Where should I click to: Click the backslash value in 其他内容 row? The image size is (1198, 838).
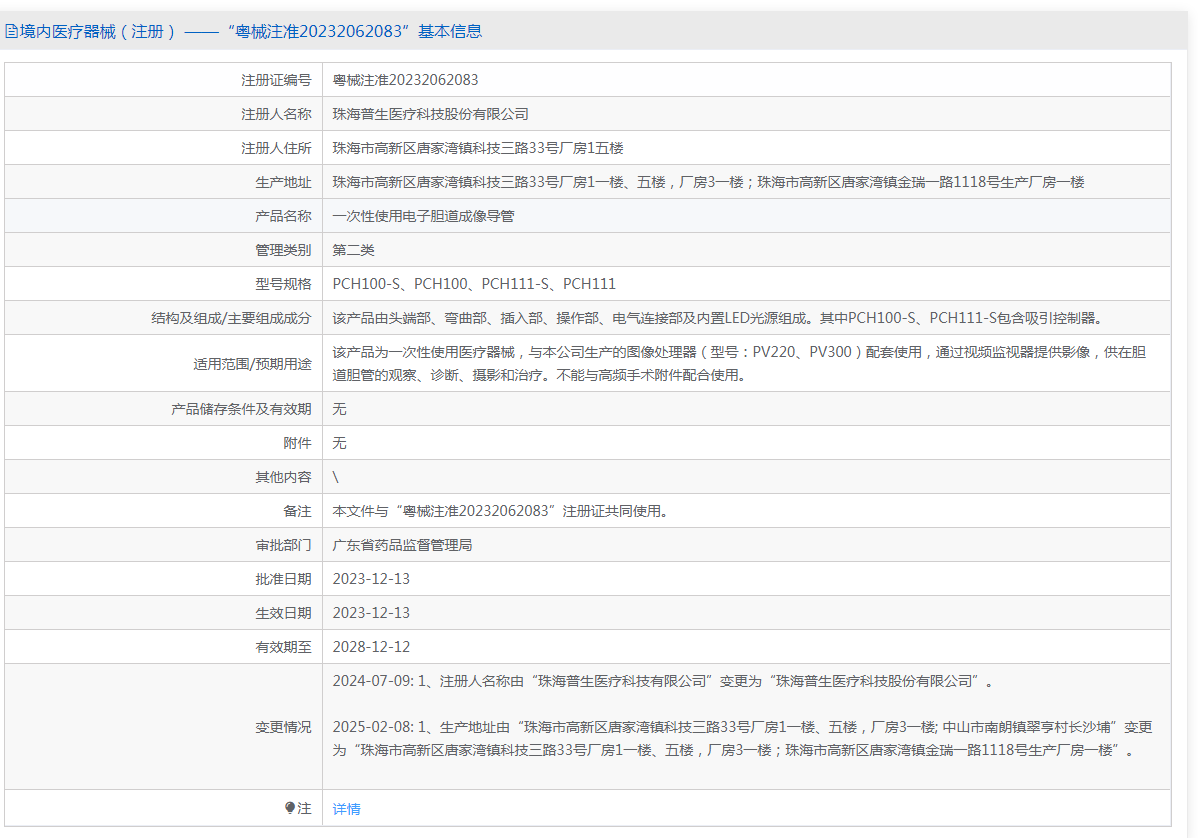click(x=335, y=477)
